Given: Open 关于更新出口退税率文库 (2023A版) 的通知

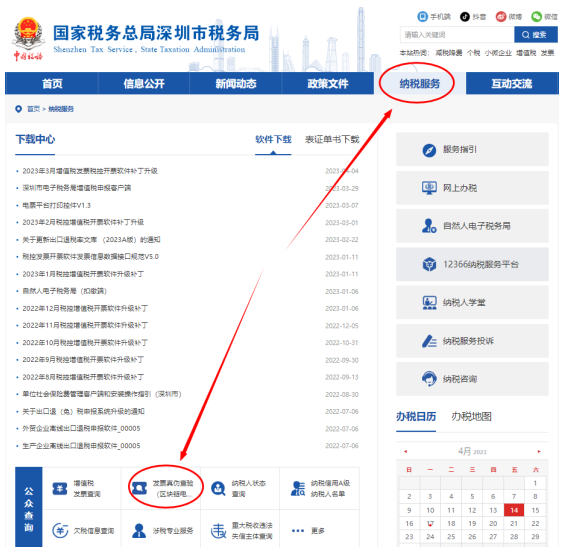Looking at the screenshot, I should [91, 239].
